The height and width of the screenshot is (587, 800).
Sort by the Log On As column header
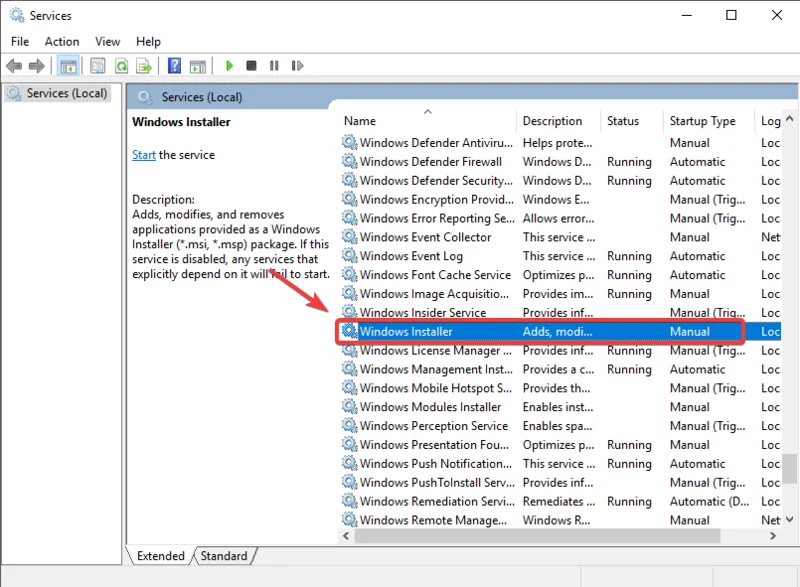click(x=769, y=121)
